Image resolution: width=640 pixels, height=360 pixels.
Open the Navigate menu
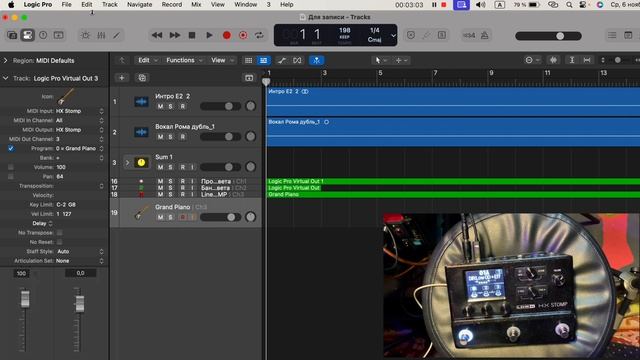click(x=140, y=4)
